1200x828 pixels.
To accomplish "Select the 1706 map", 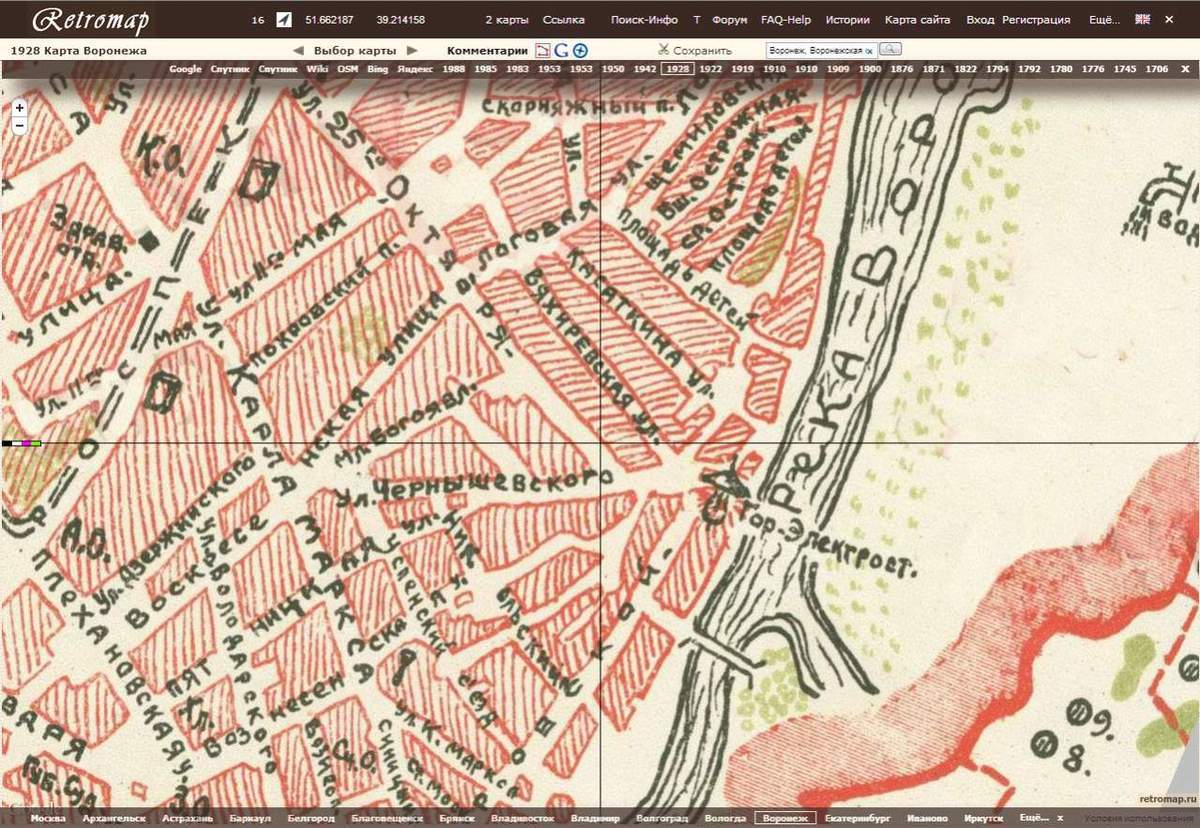I will [x=1156, y=69].
